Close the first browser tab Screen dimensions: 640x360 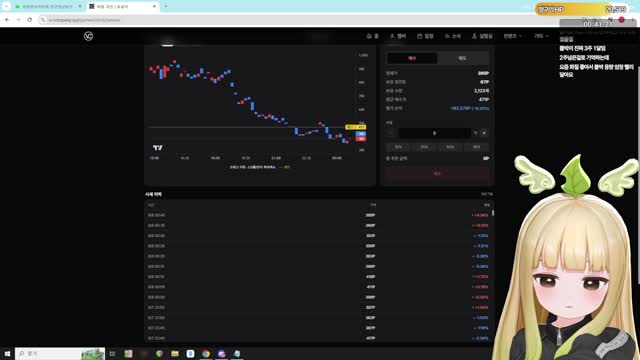pyautogui.click(x=80, y=7)
